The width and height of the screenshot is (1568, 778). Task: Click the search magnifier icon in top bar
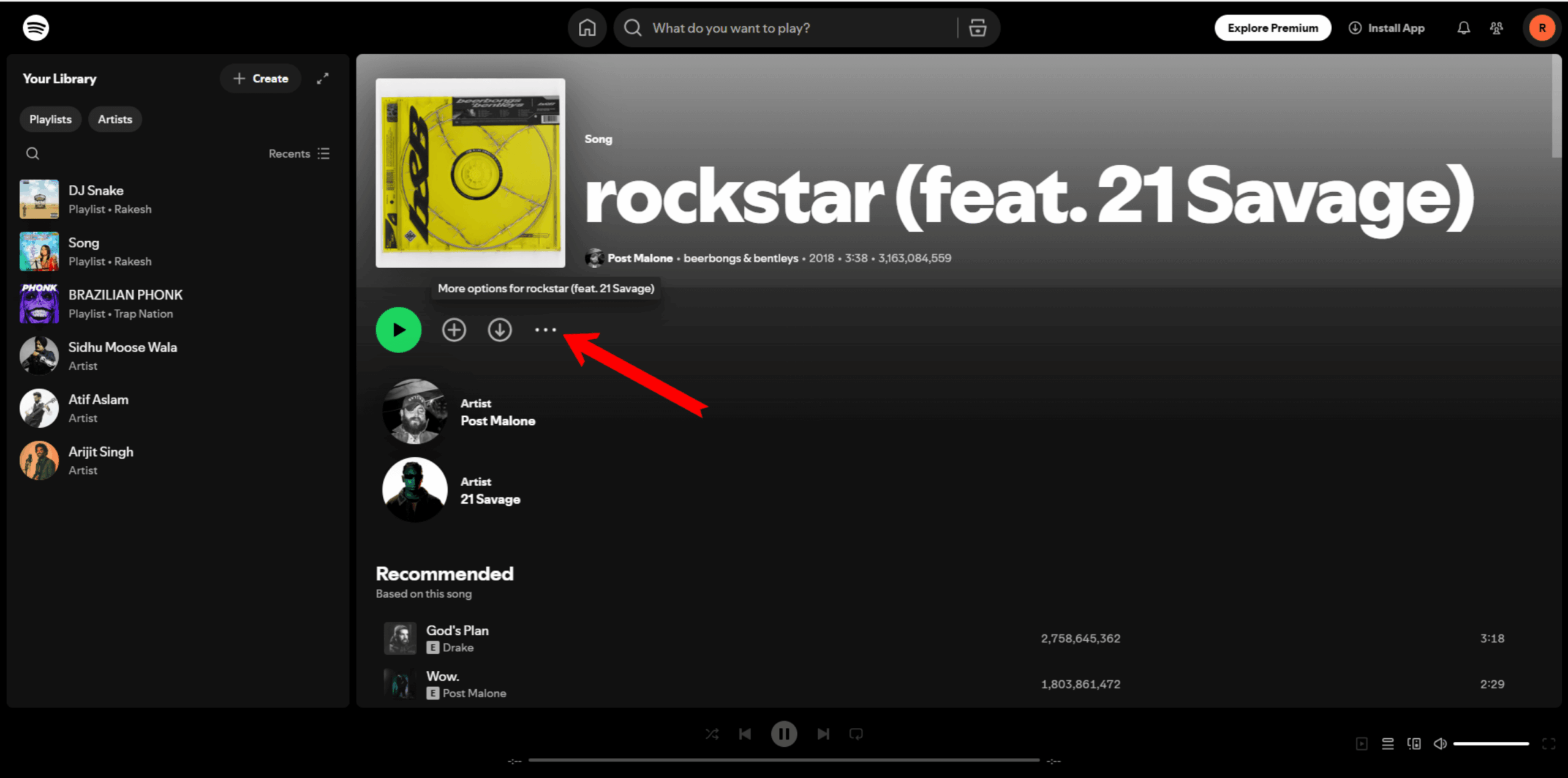633,28
